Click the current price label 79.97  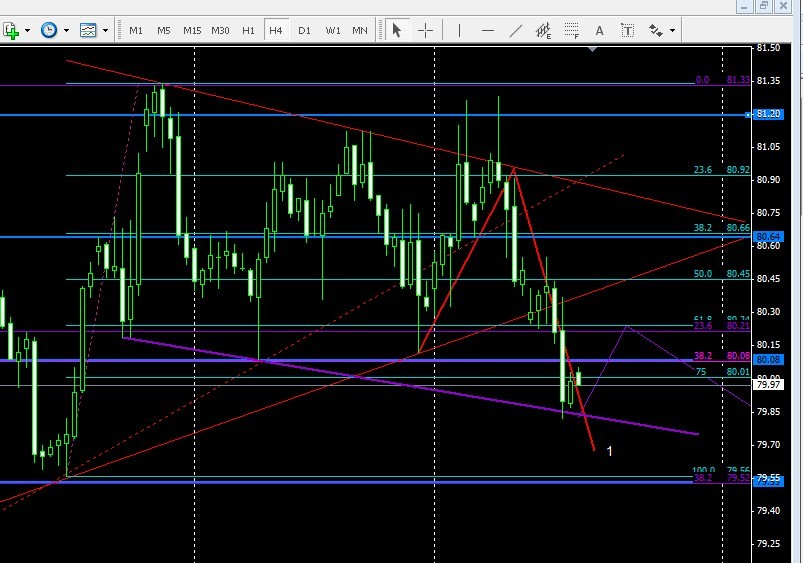coord(768,384)
